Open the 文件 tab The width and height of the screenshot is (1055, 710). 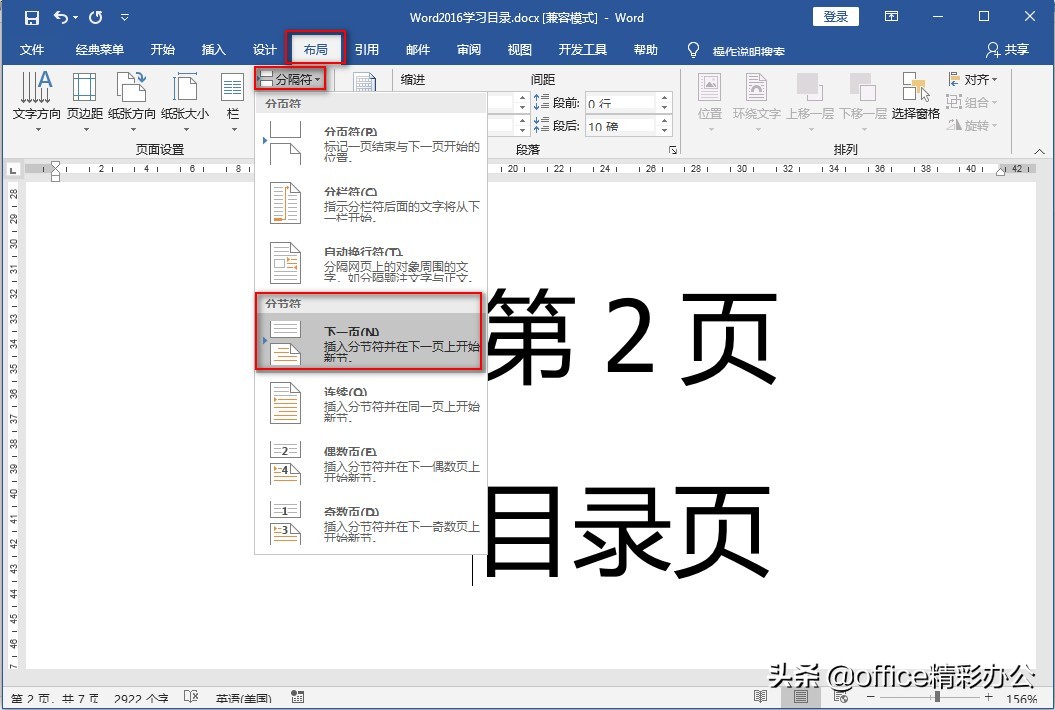pyautogui.click(x=32, y=49)
